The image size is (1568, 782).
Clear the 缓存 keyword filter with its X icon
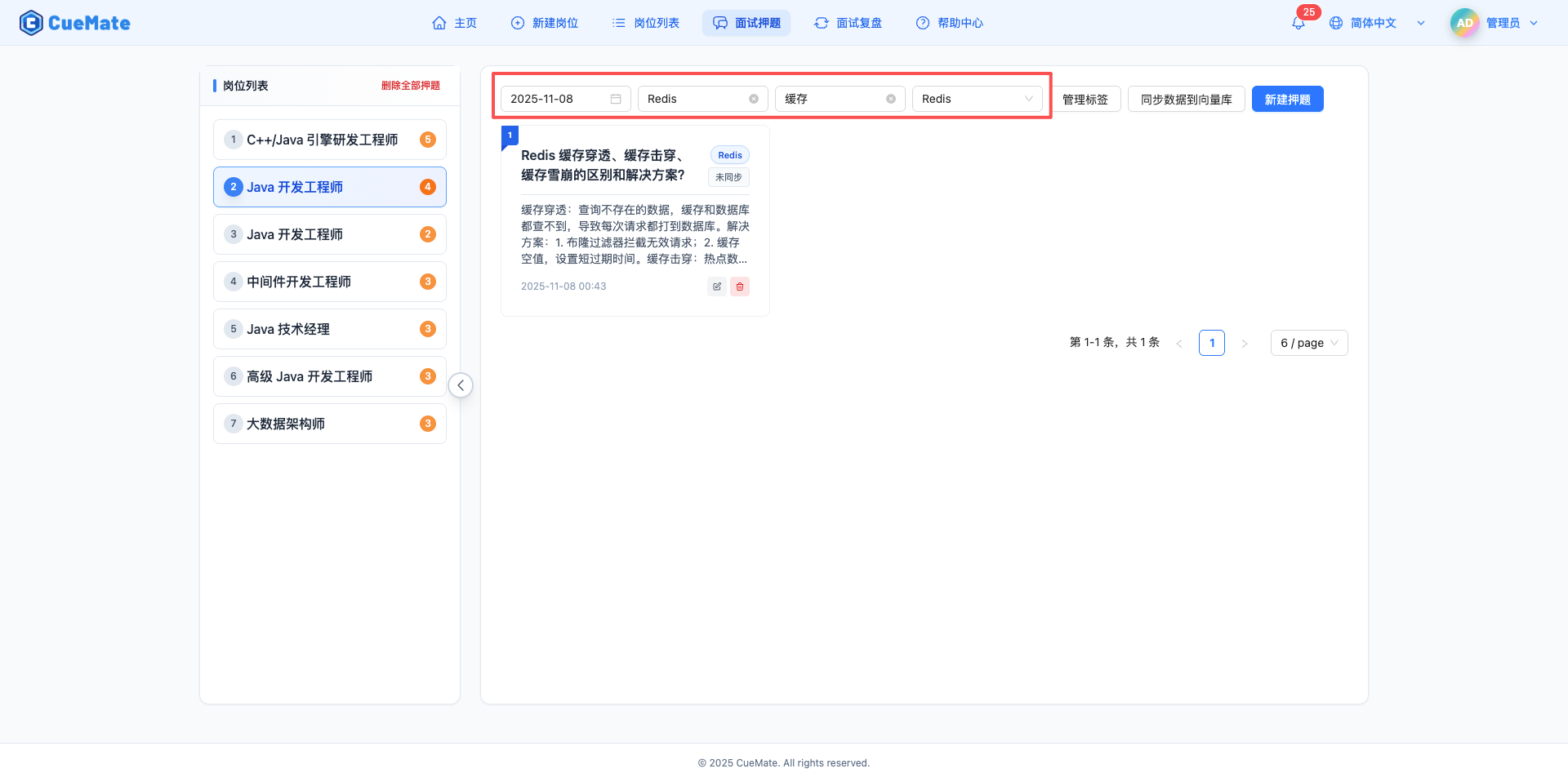pos(890,98)
